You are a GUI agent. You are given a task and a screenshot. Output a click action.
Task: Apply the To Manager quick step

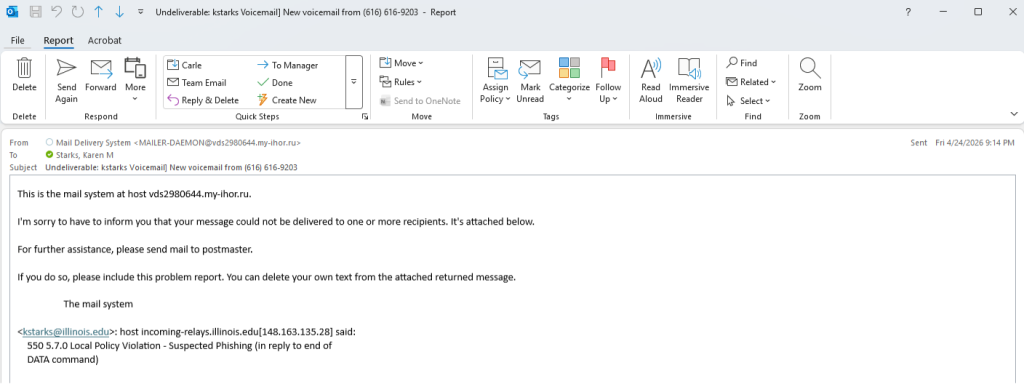click(x=287, y=65)
